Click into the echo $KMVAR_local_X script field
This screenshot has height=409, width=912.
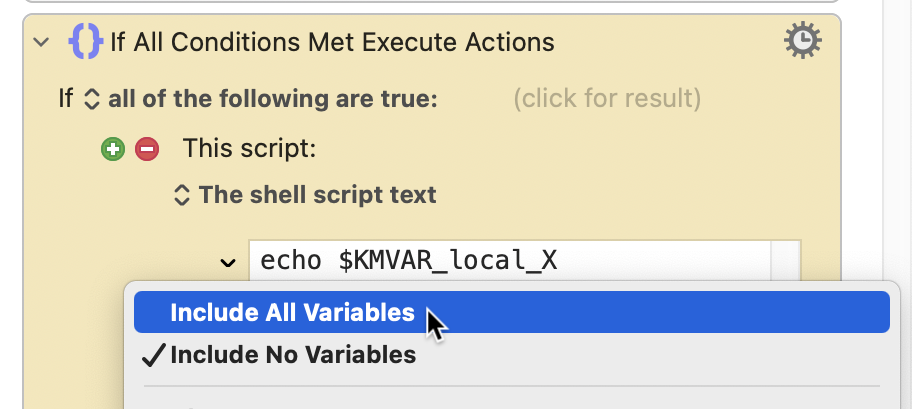510,261
